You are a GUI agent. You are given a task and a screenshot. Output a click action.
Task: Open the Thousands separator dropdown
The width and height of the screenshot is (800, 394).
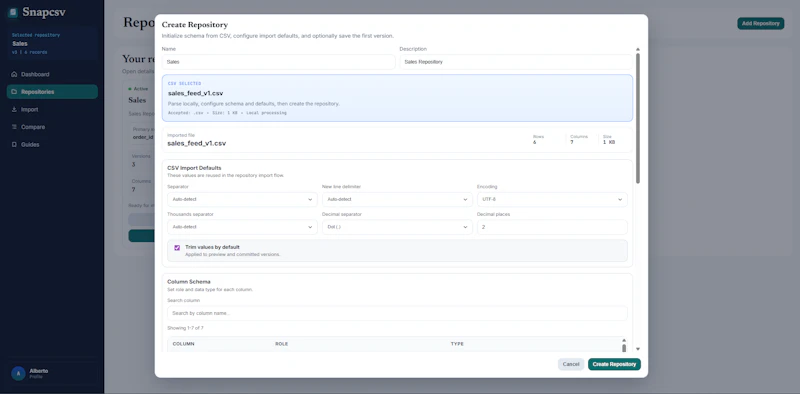tap(242, 227)
